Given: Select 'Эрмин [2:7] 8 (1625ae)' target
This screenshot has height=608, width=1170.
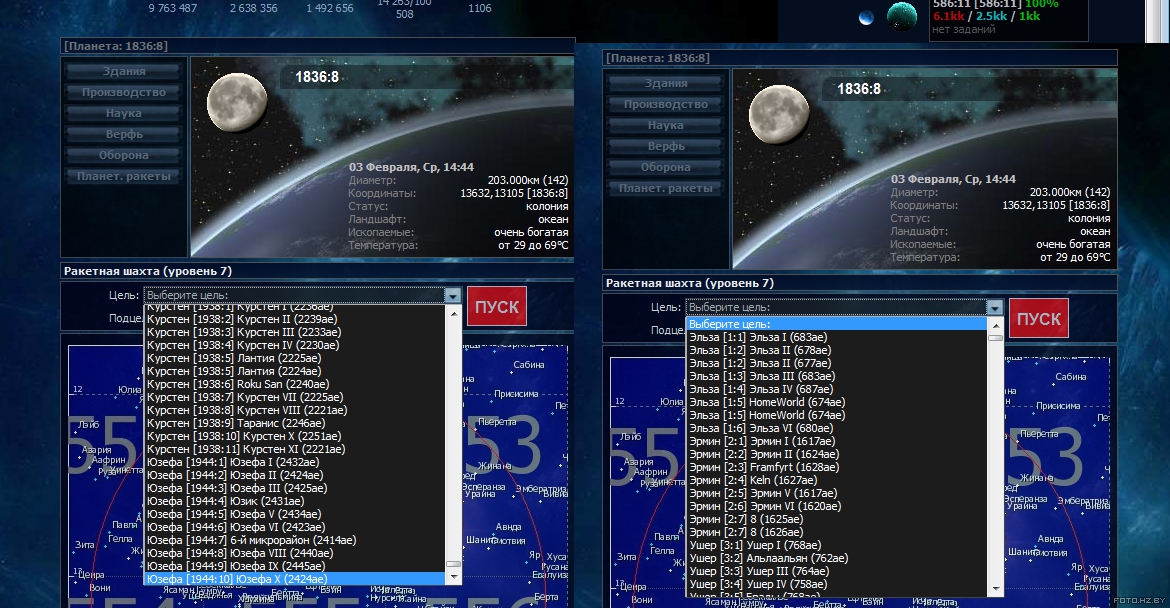Looking at the screenshot, I should (x=836, y=519).
